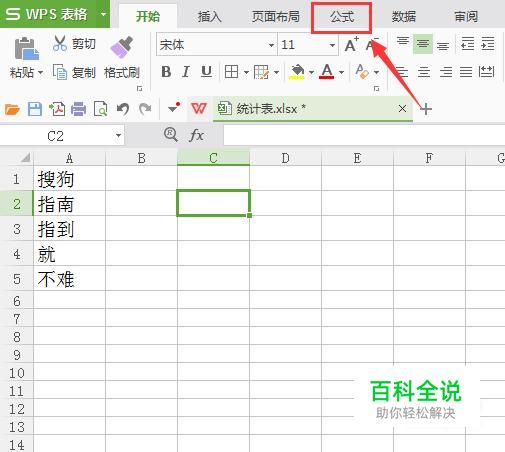
Task: Click the Name Box showing C2
Action: click(55, 136)
